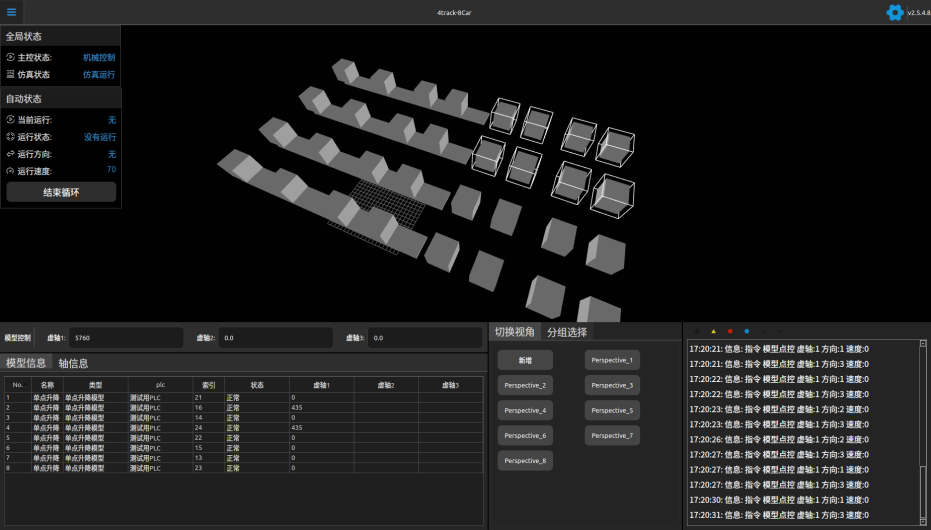Select the Perspective_8 view button
This screenshot has width=931, height=530.
525,461
